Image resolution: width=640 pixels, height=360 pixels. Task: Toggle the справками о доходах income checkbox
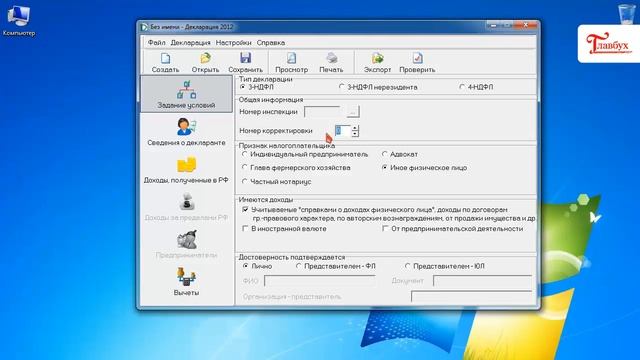coord(245,209)
